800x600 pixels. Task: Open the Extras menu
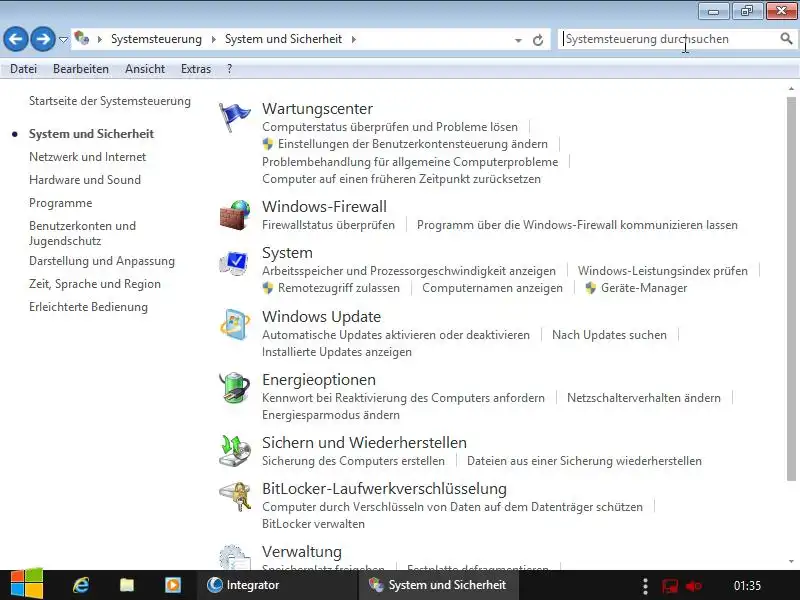point(196,69)
